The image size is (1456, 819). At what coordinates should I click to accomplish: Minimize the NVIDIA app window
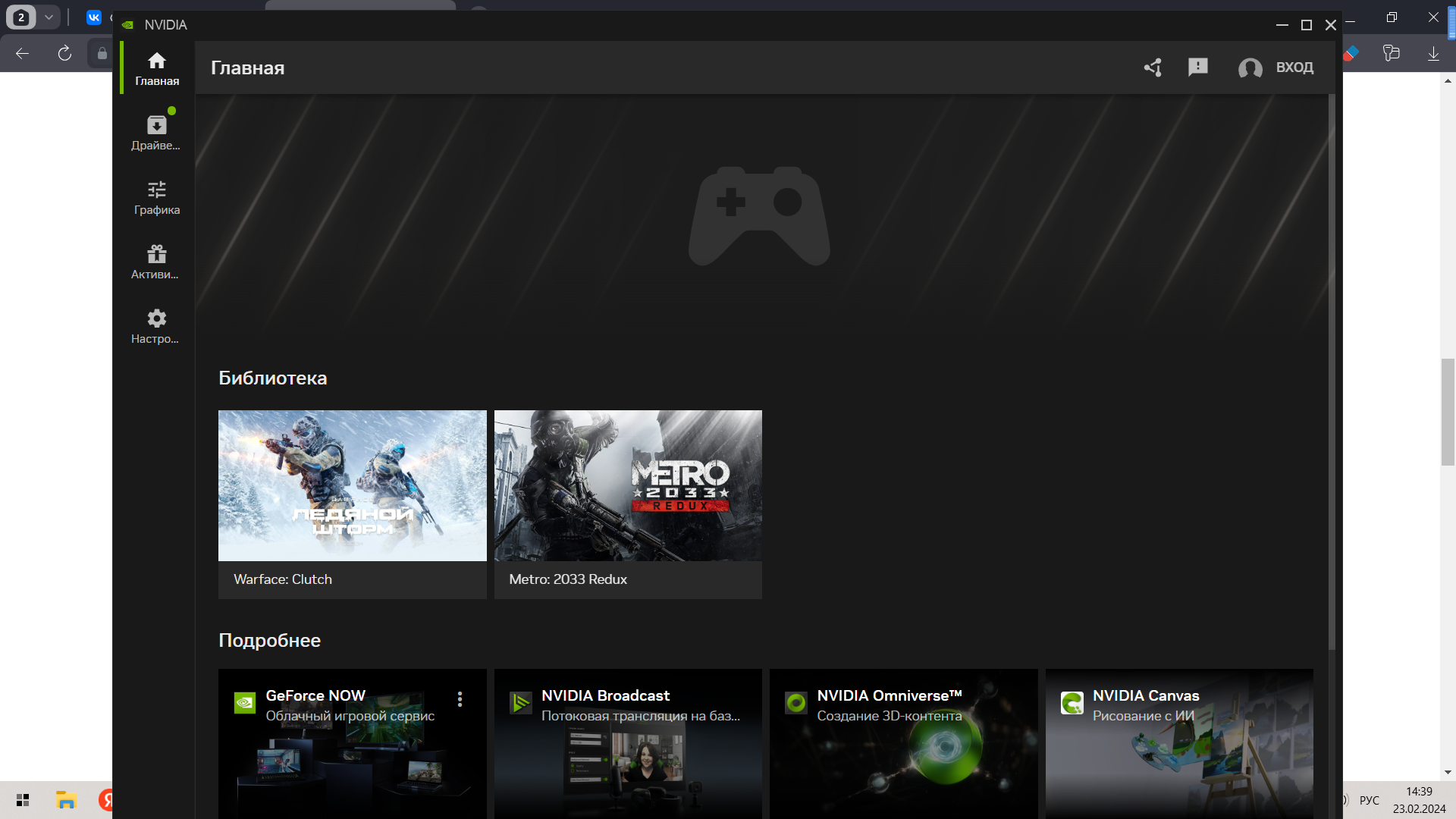1282,25
